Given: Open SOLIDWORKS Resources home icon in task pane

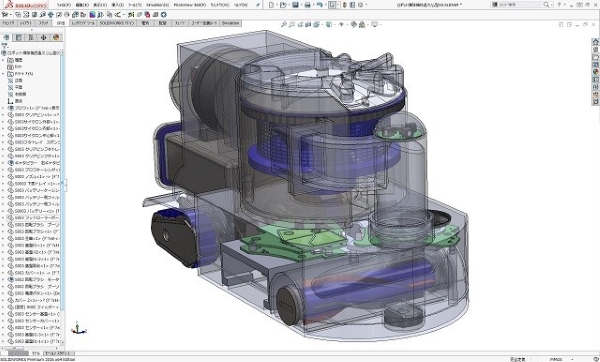Looking at the screenshot, I should (x=595, y=42).
